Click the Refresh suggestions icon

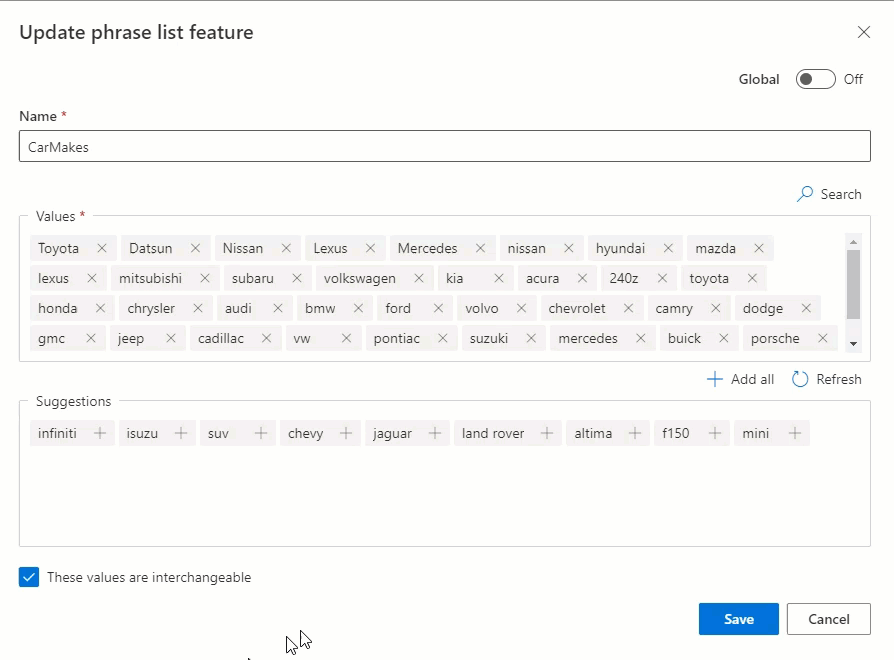click(800, 379)
